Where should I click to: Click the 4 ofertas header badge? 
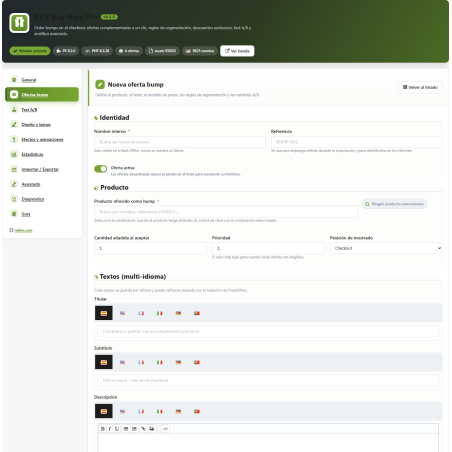tap(129, 51)
